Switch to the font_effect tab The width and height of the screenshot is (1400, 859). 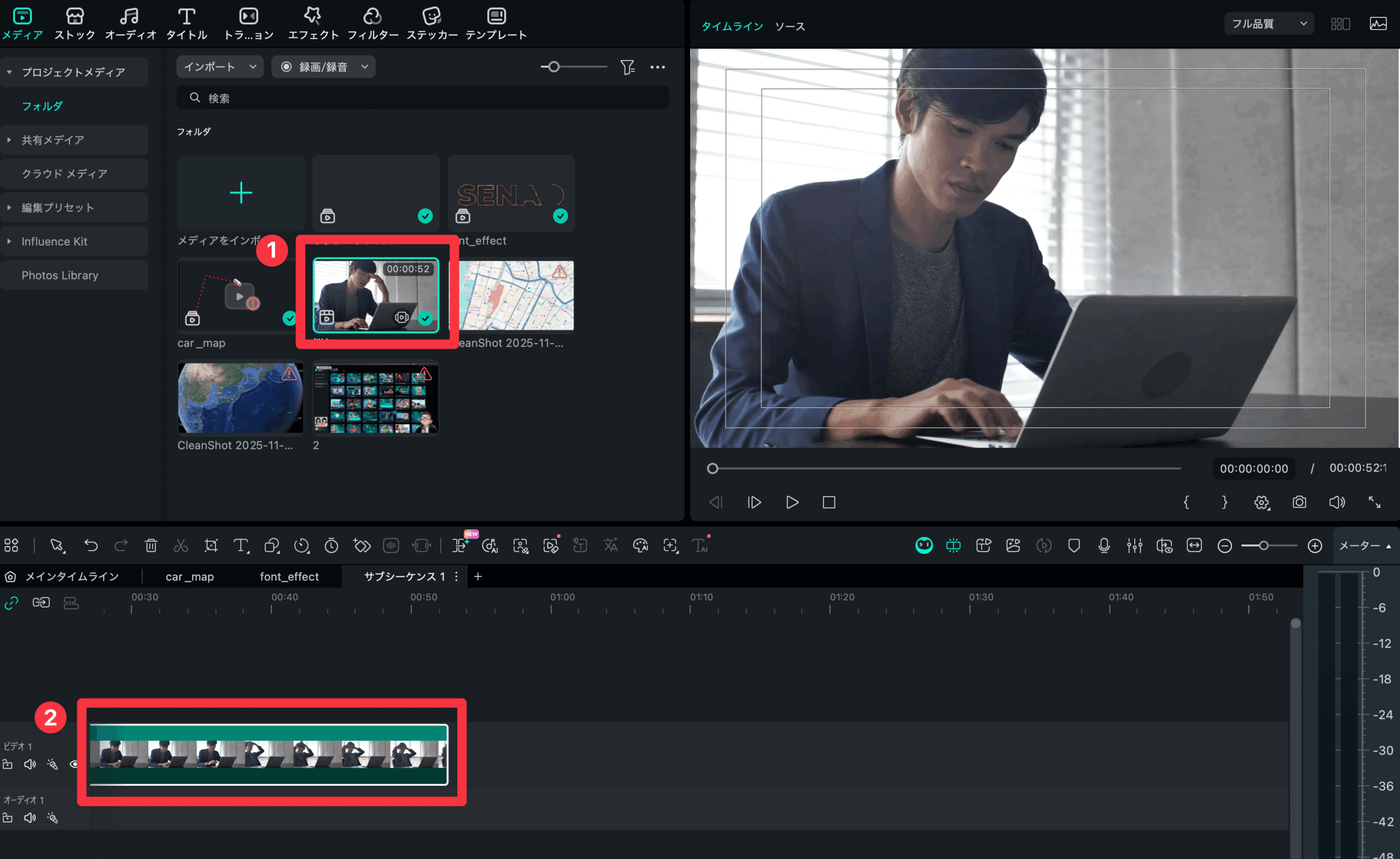coord(289,576)
